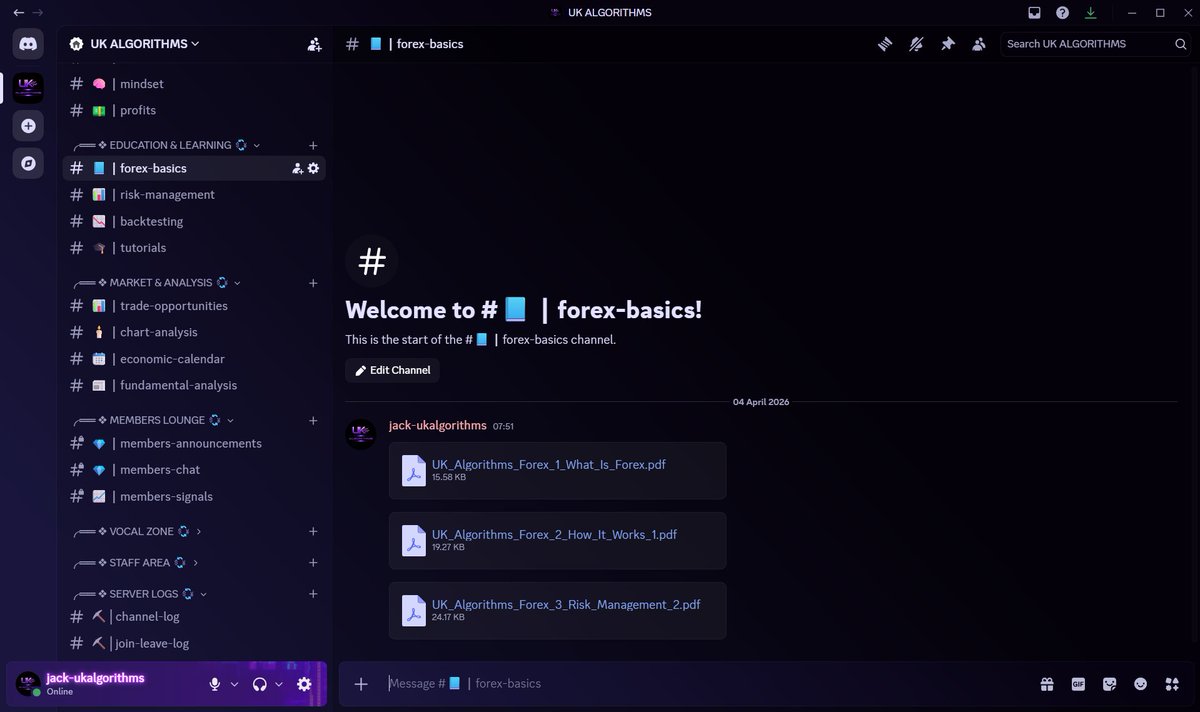Expand the Vocal Zone category
This screenshot has width=1200, height=712.
click(138, 531)
